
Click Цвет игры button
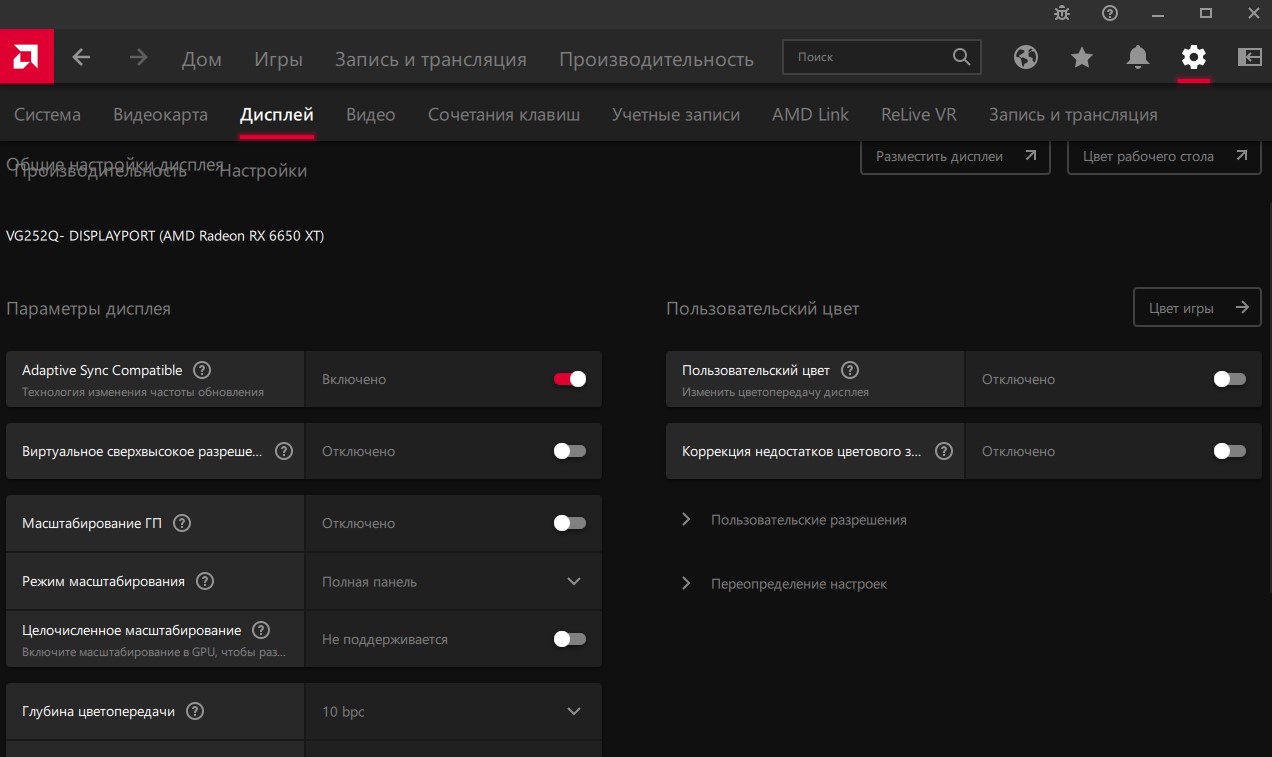(x=1197, y=308)
